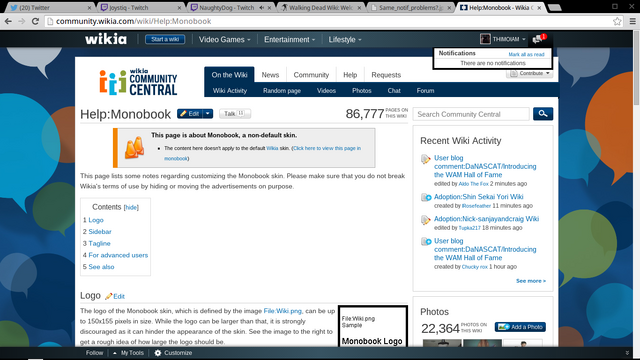The height and width of the screenshot is (360, 640).
Task: Switch to the Same_notif_problems tab
Action: tap(411, 8)
